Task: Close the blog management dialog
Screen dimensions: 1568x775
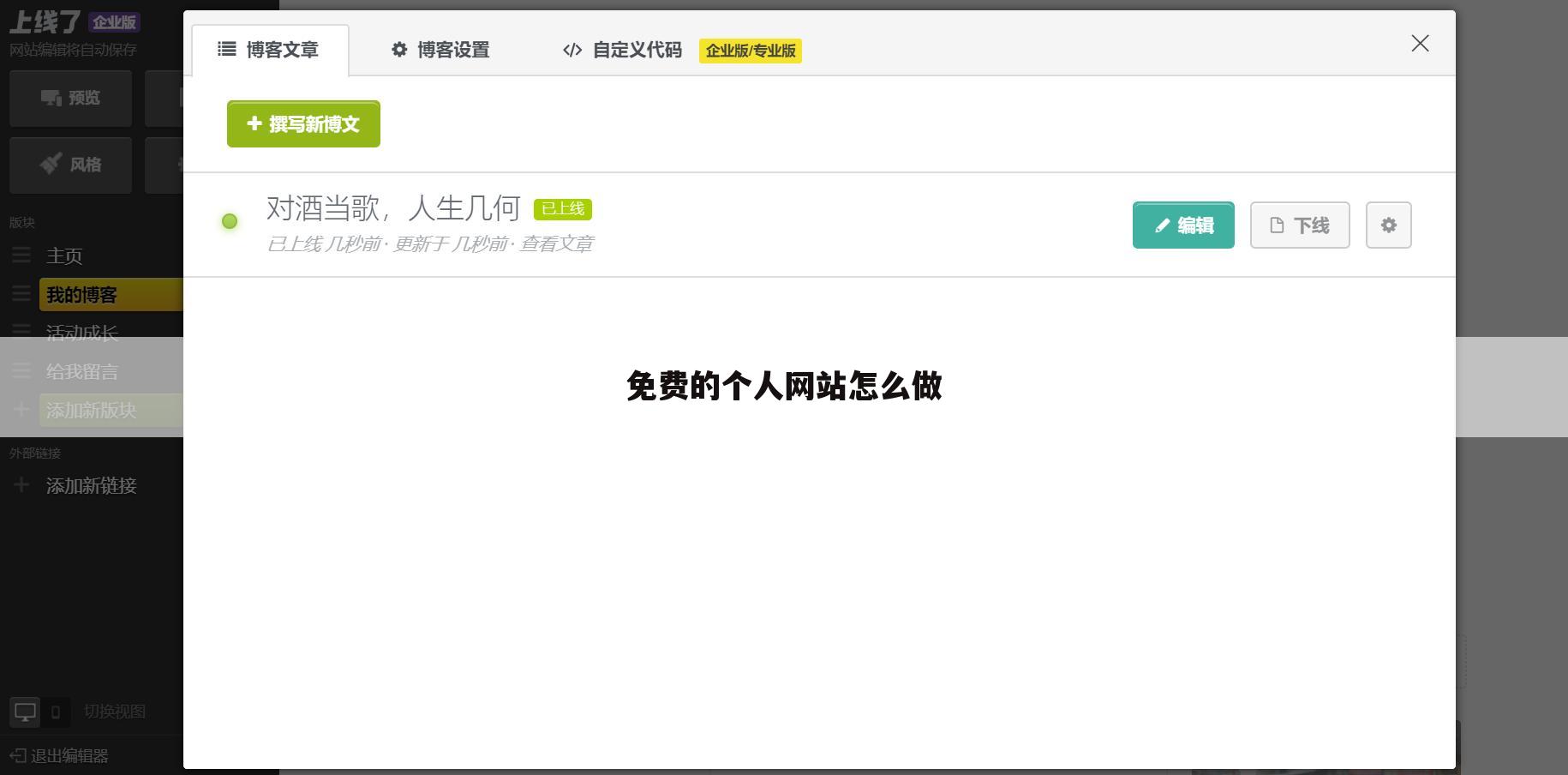Action: pos(1420,43)
